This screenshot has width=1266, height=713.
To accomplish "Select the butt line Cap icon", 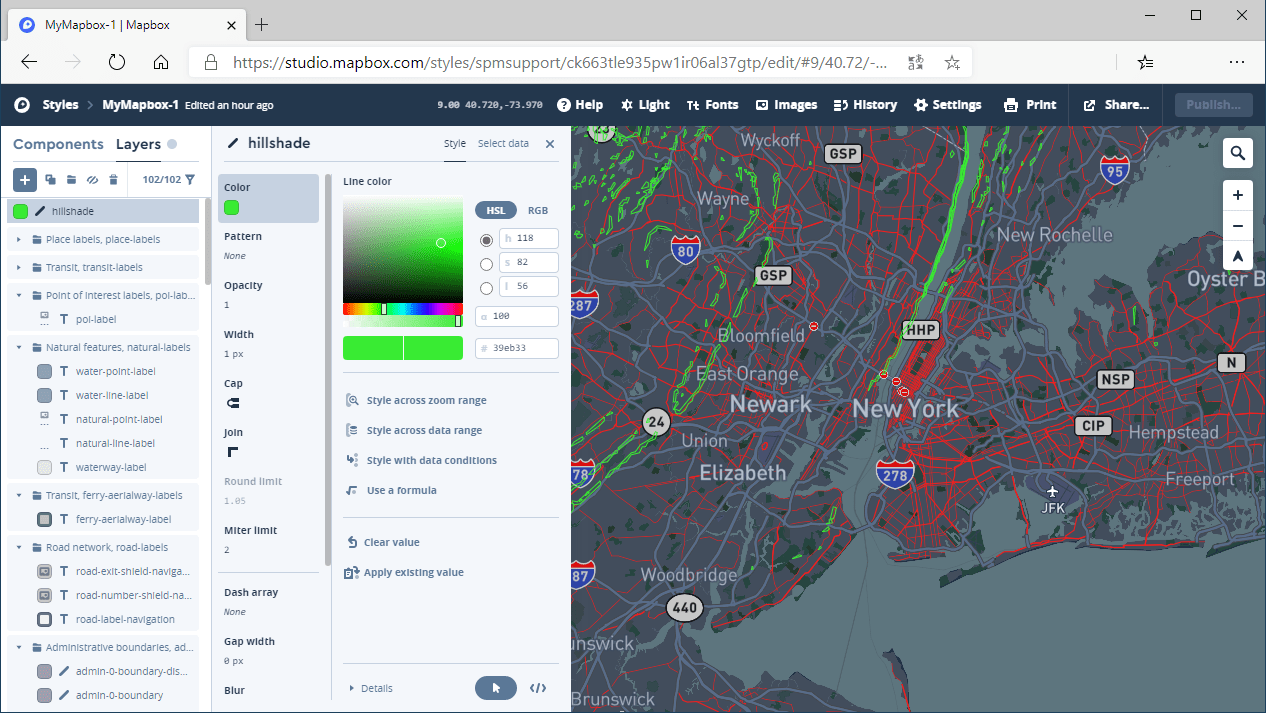I will (233, 403).
